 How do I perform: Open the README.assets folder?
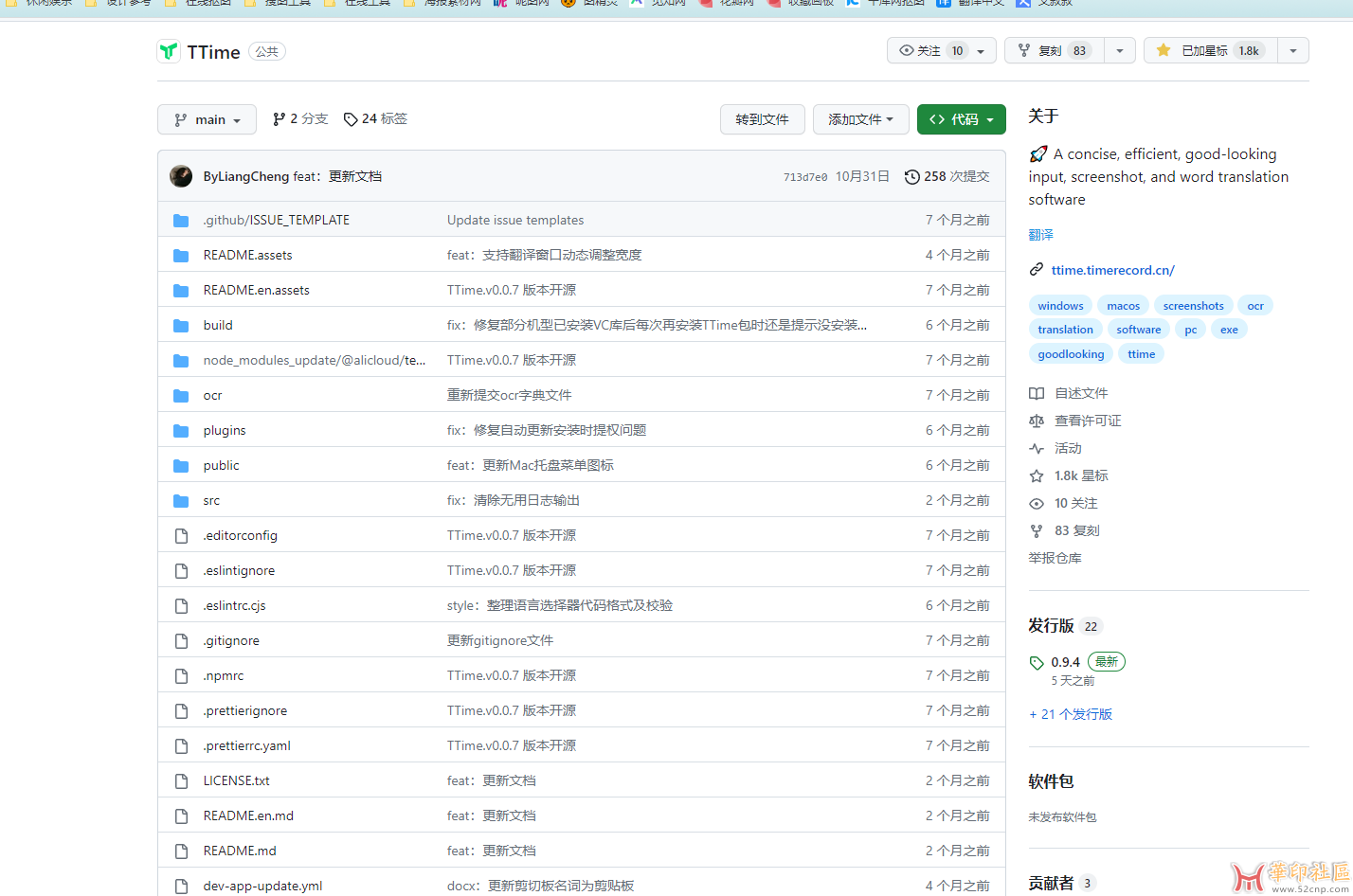pyautogui.click(x=247, y=255)
